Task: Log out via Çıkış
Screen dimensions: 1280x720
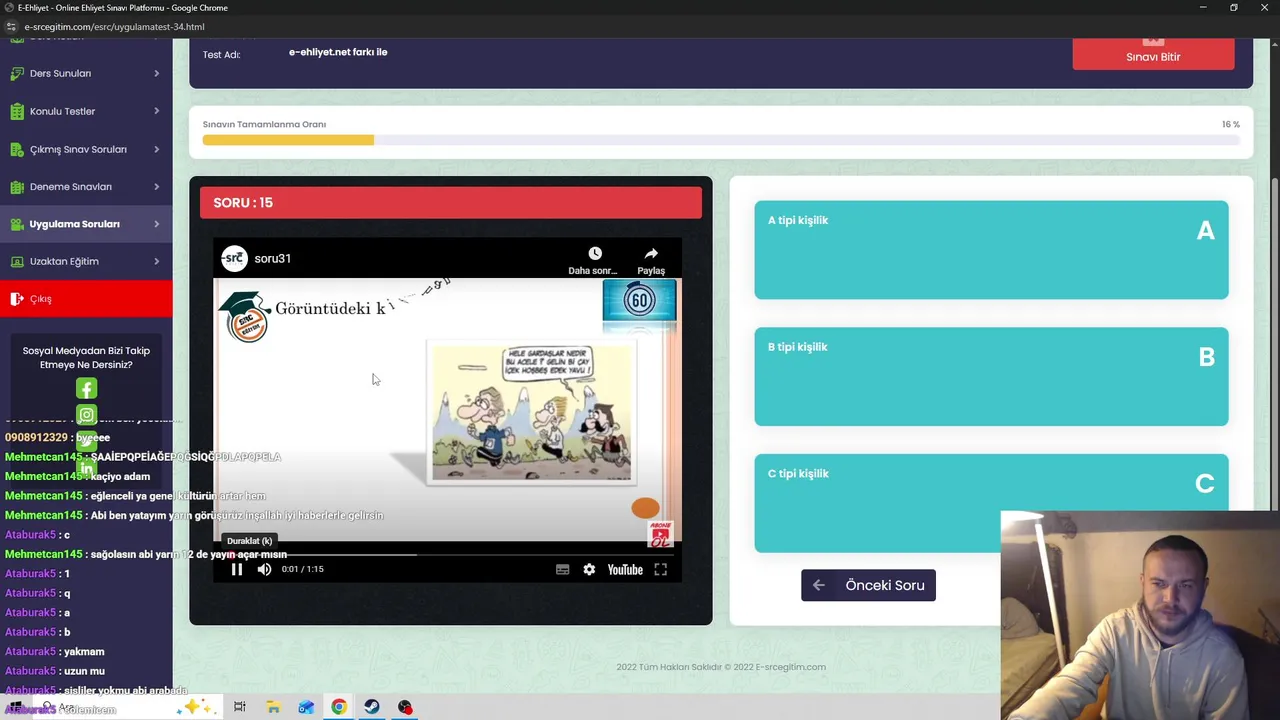Action: tap(86, 299)
